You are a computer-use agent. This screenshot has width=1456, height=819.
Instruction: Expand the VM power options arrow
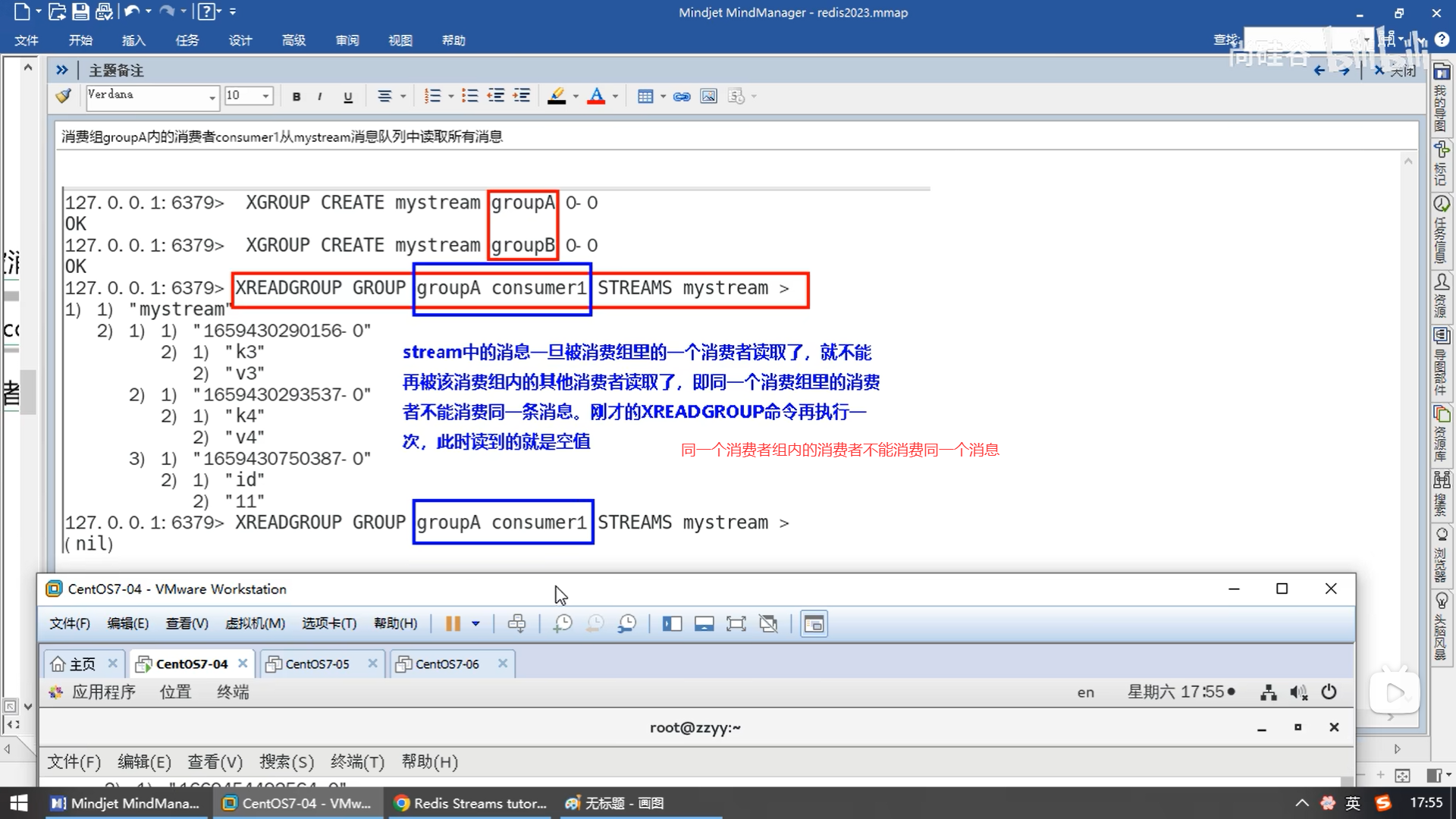coord(475,624)
